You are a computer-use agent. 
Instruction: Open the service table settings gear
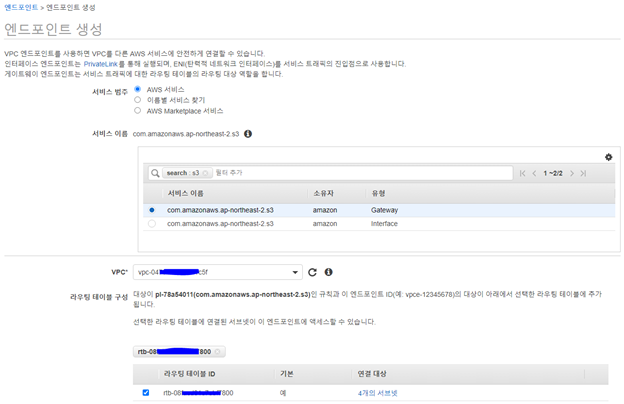(608, 157)
